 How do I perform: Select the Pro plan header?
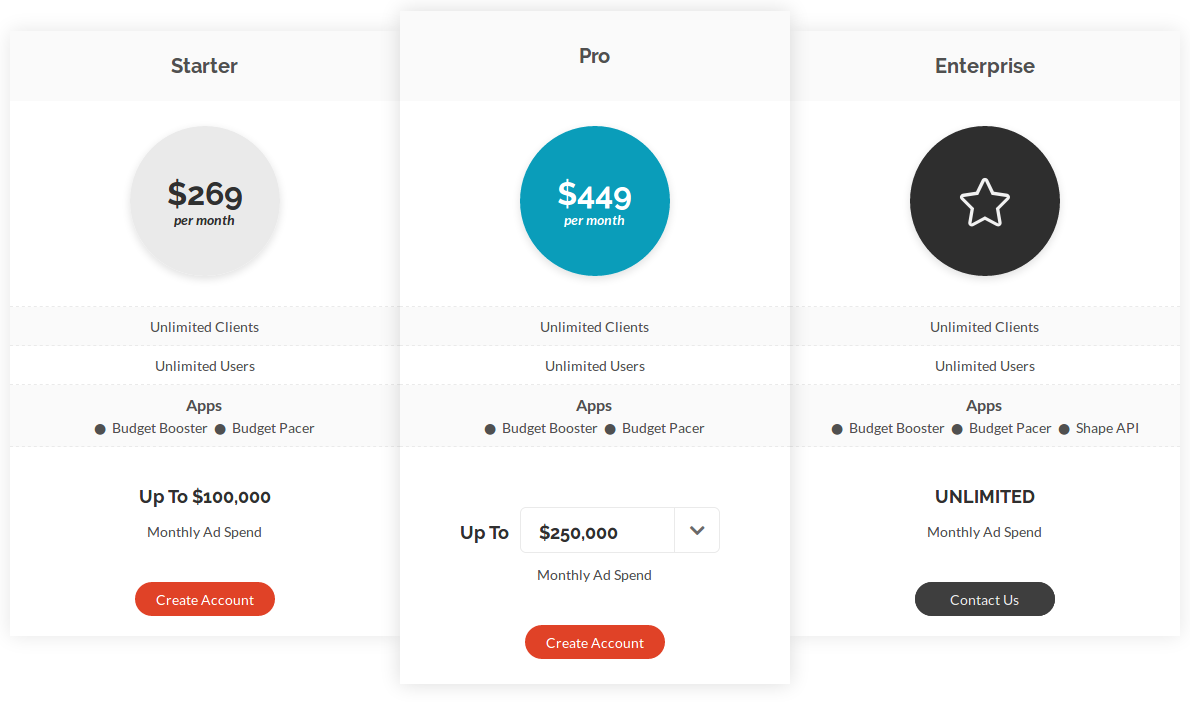(594, 56)
